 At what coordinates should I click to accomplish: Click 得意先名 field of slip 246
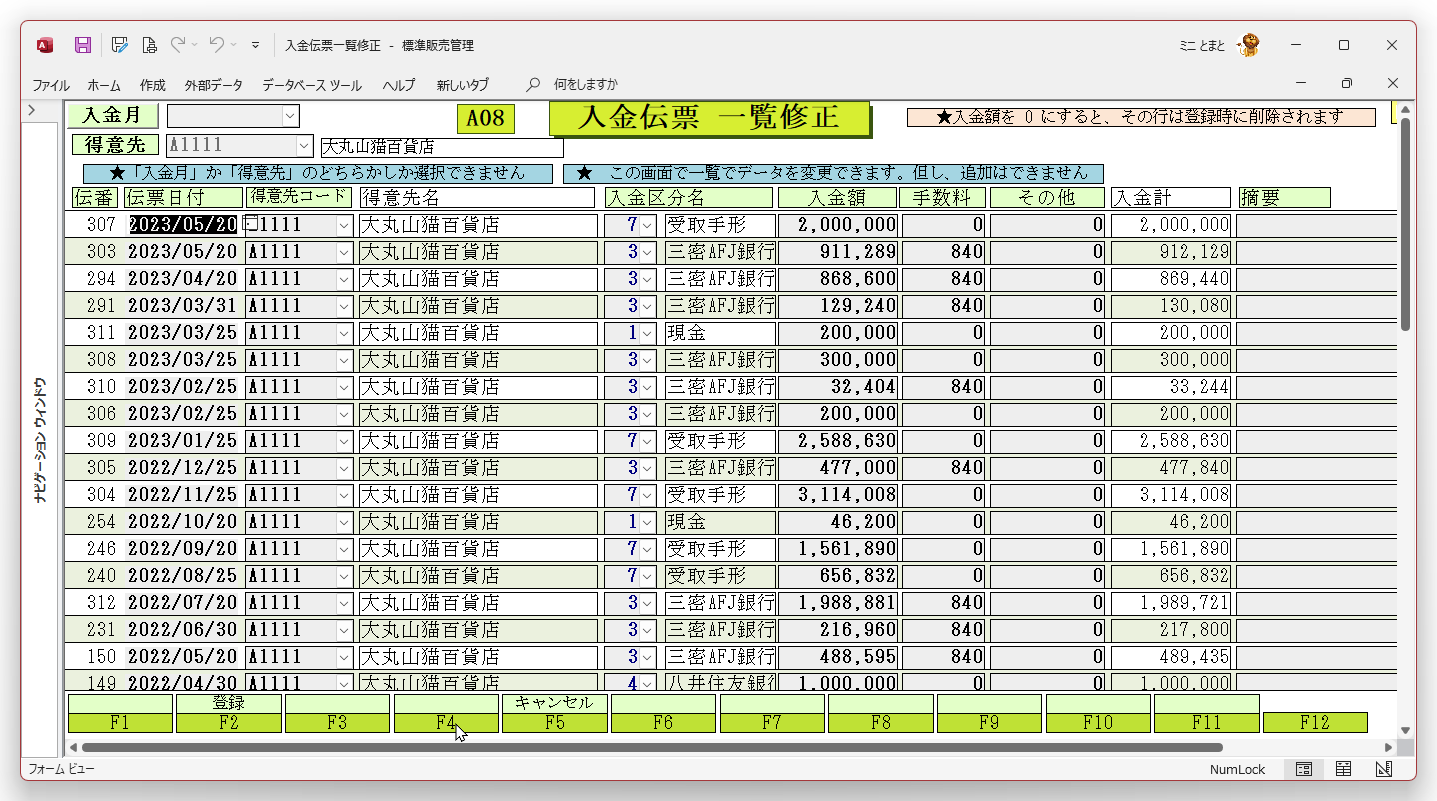[x=478, y=549]
